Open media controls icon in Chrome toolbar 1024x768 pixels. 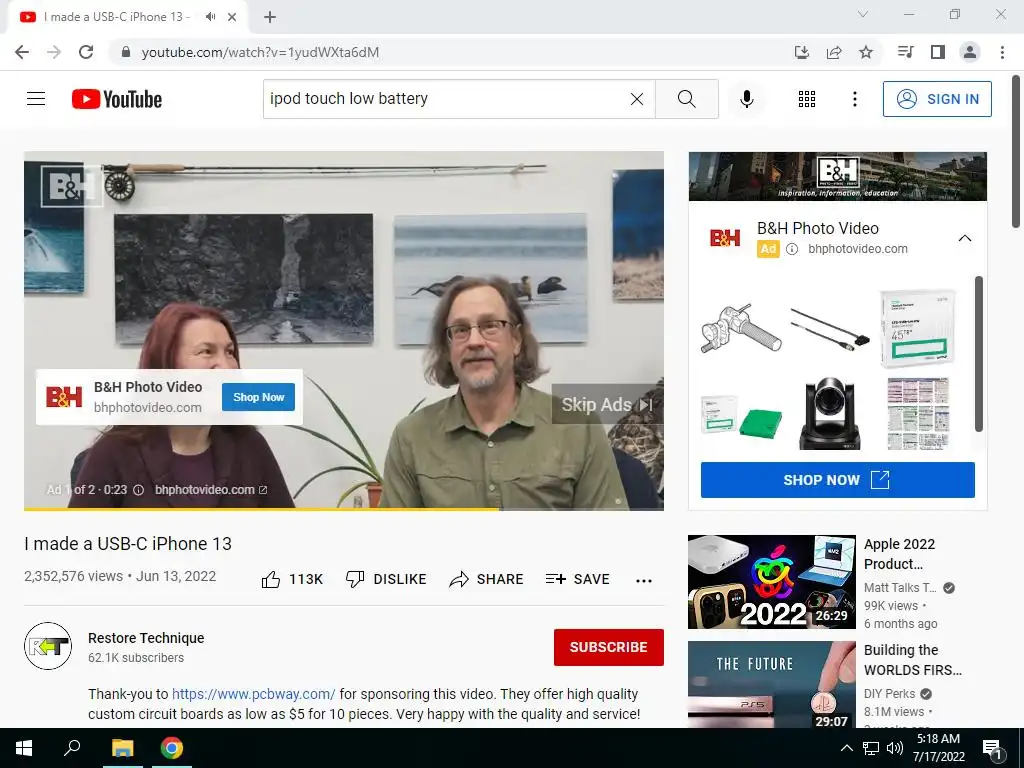tap(905, 52)
